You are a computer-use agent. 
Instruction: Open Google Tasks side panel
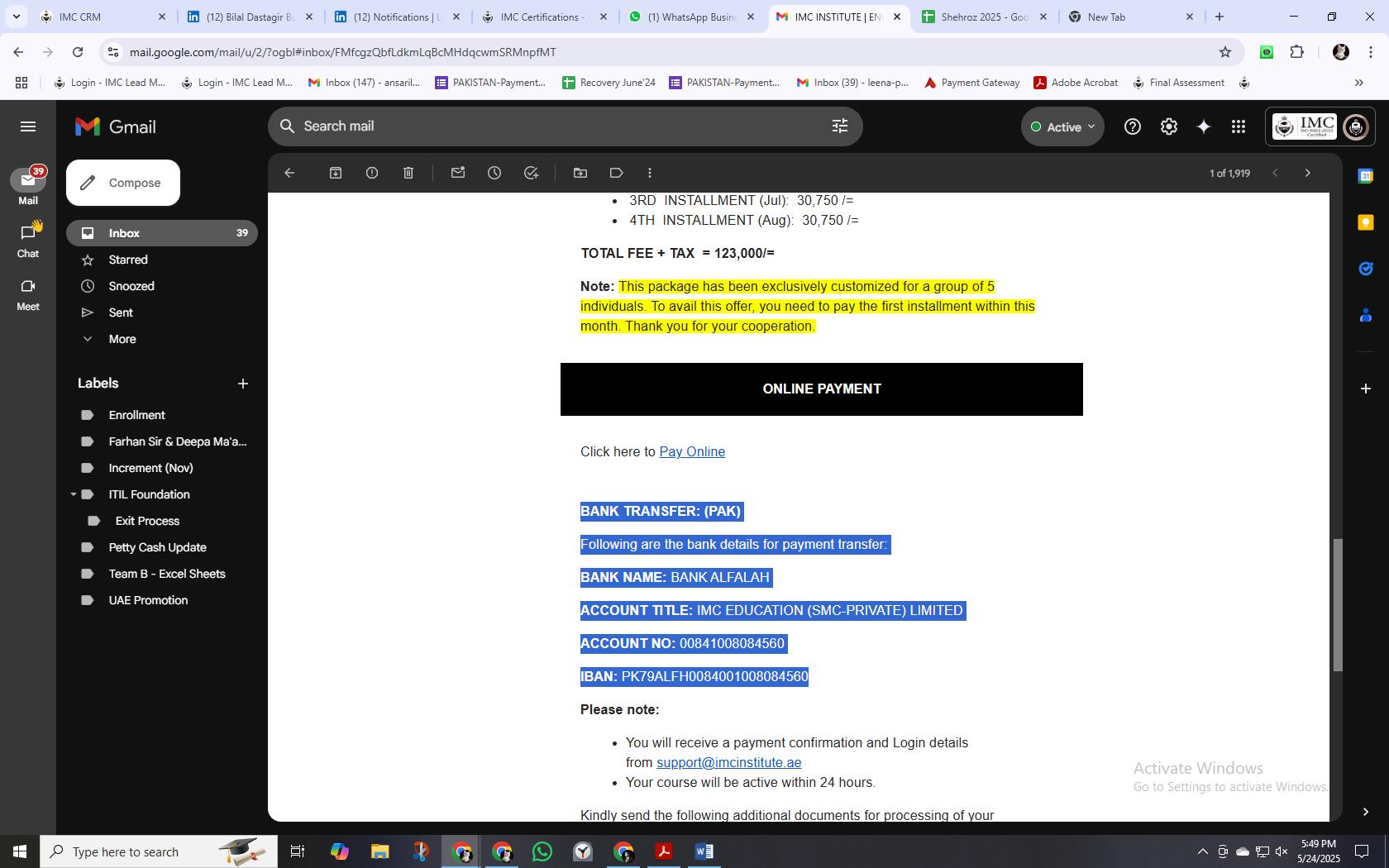[1366, 269]
